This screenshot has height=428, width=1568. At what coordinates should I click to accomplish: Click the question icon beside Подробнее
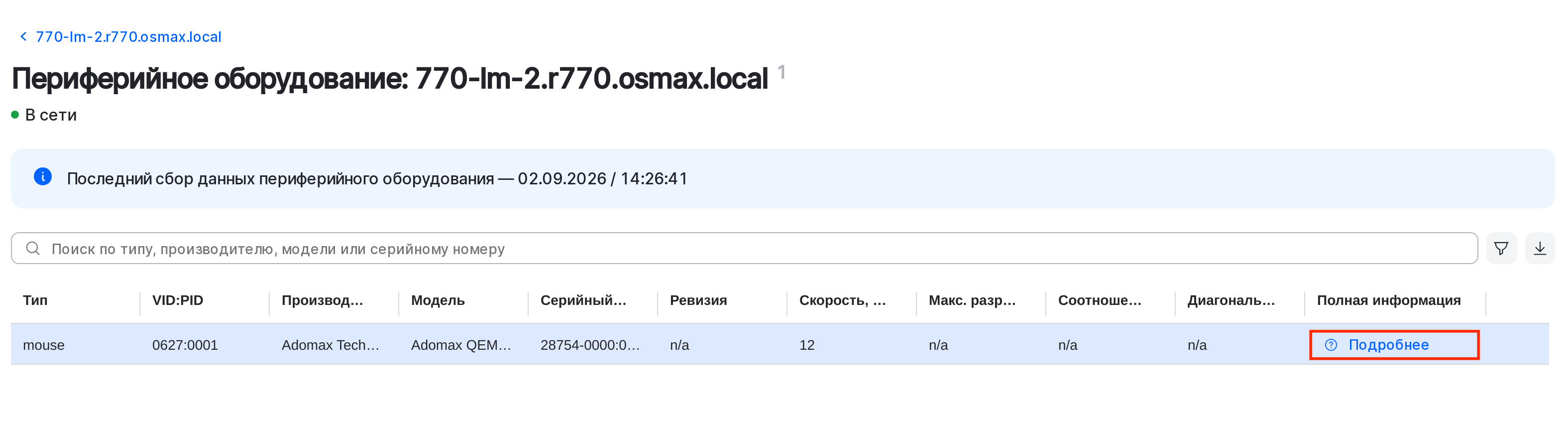tap(1331, 345)
